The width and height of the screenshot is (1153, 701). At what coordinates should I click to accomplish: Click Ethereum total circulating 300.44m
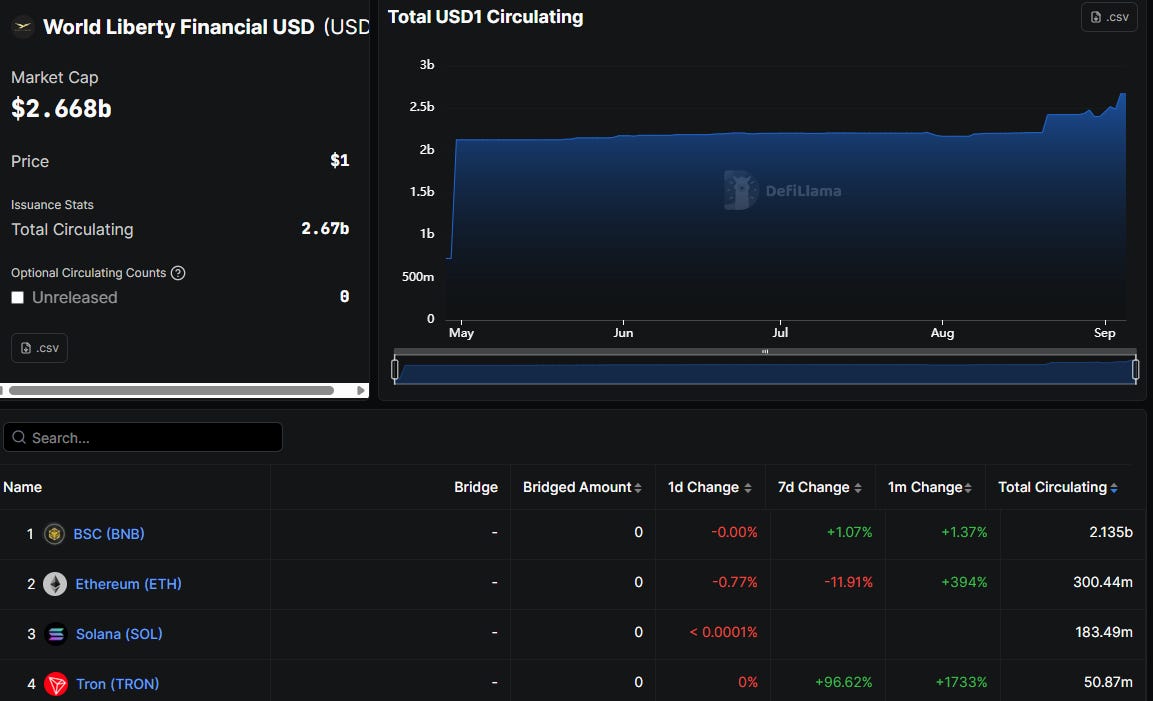coord(1102,582)
